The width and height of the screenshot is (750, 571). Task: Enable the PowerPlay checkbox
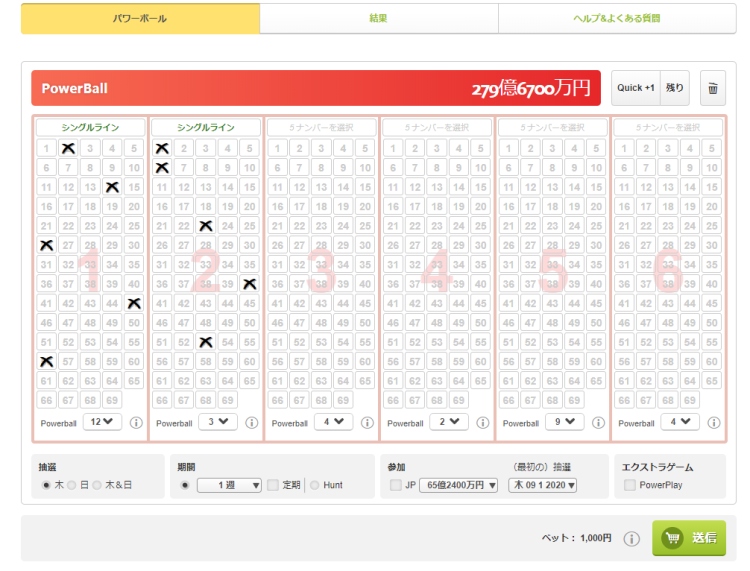tap(630, 485)
